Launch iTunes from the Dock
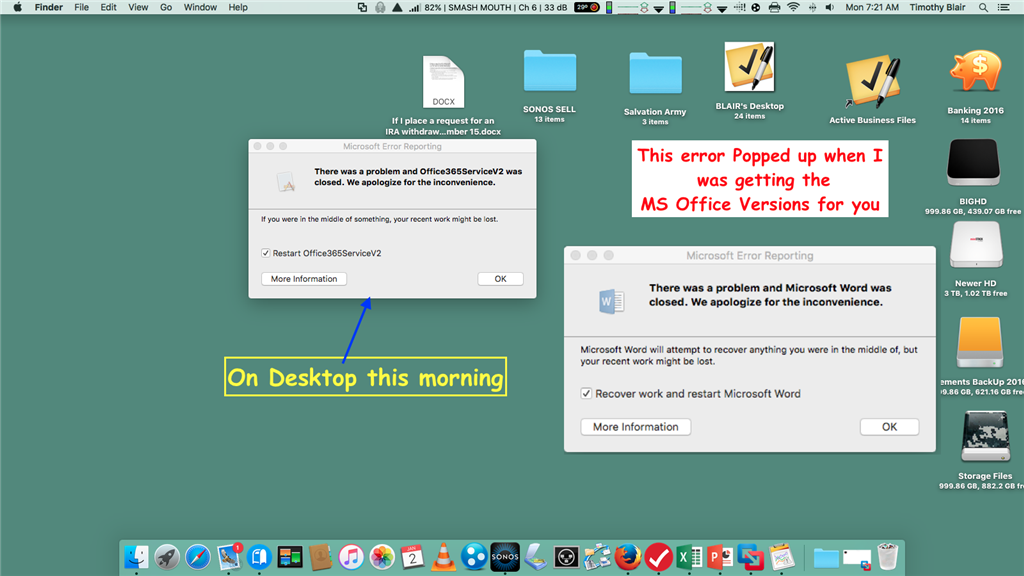 click(351, 557)
